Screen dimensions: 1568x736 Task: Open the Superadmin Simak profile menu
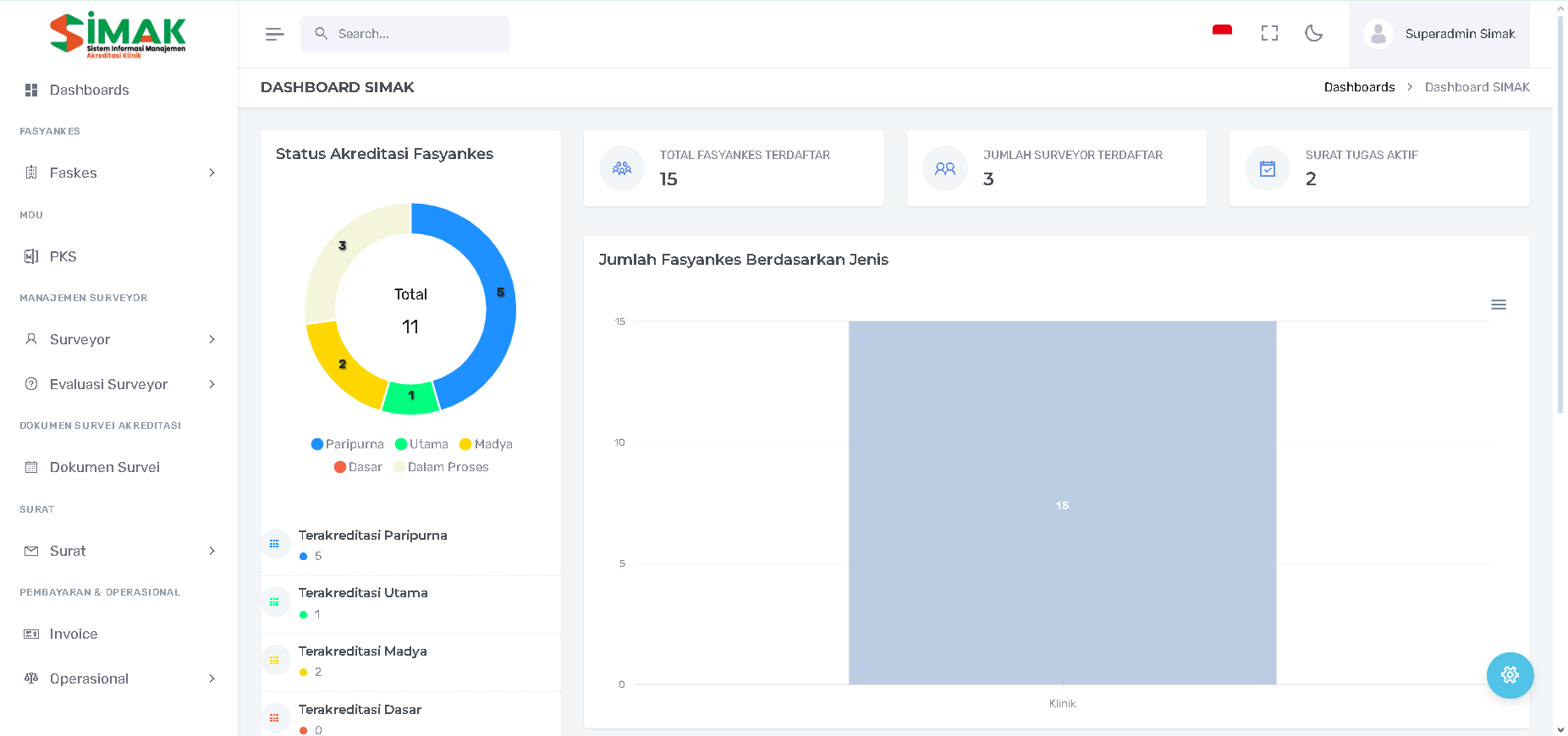[1439, 34]
